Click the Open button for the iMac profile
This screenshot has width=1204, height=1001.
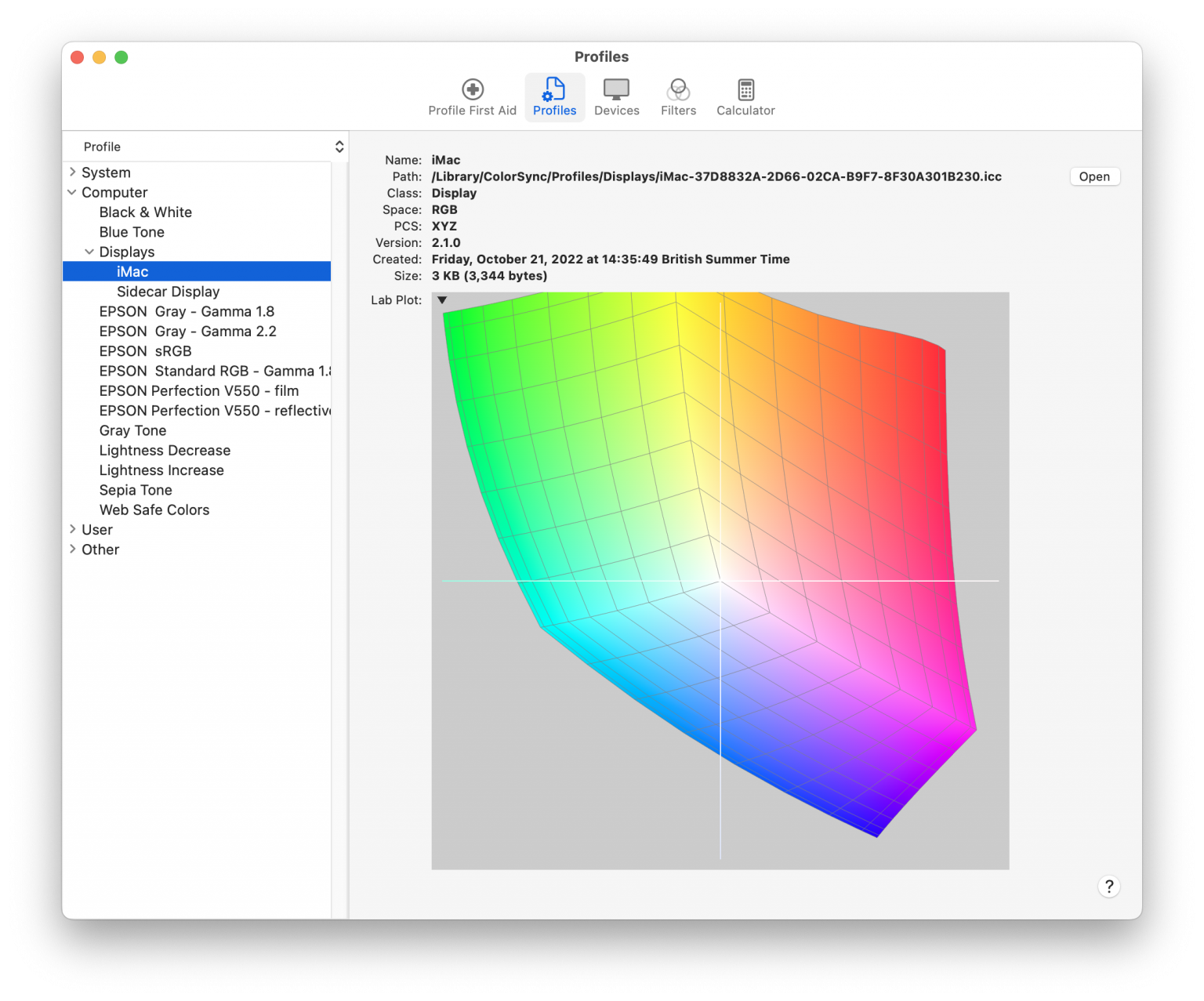pyautogui.click(x=1094, y=176)
